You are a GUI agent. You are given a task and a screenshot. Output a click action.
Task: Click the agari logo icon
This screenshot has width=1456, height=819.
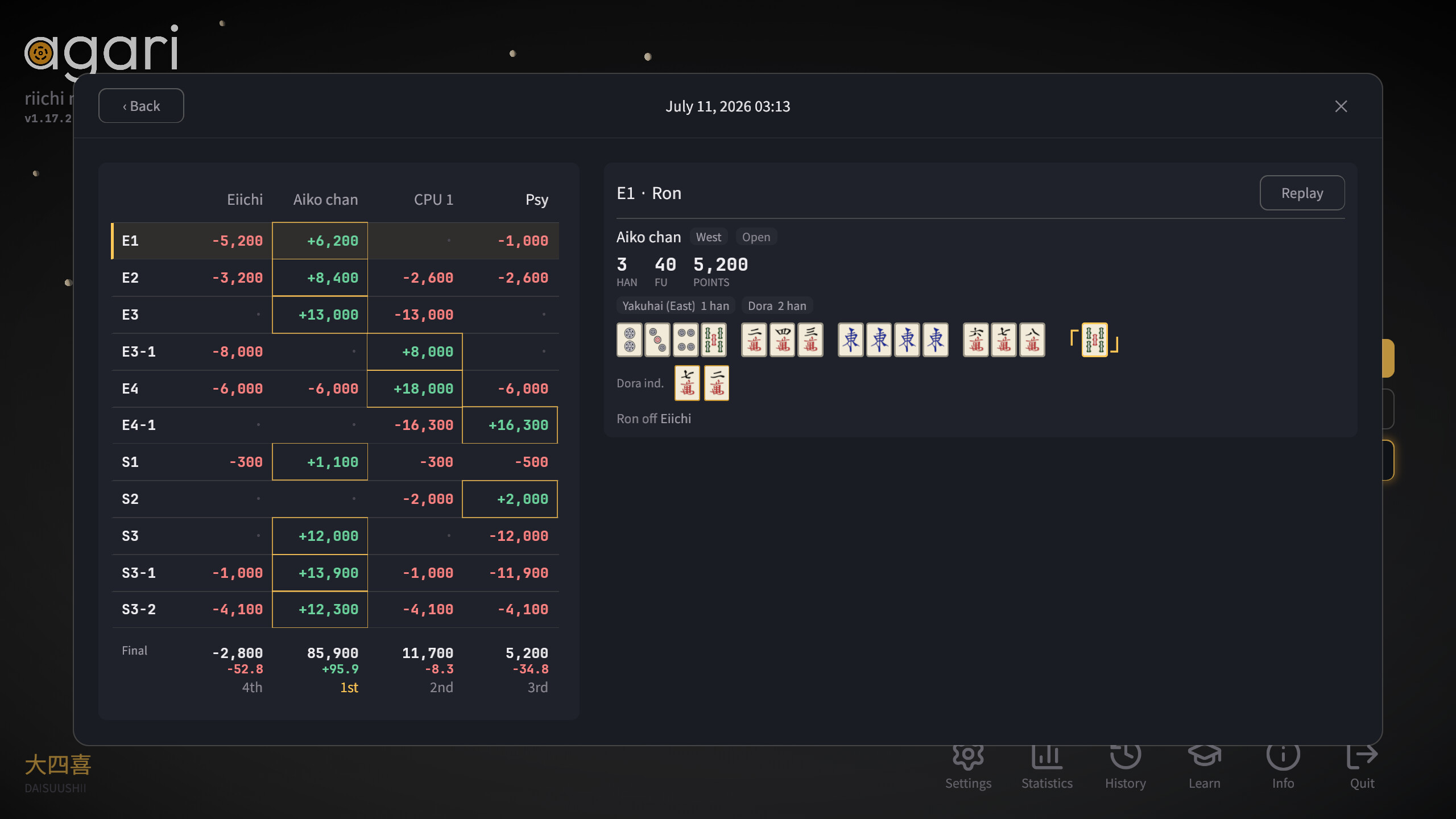(40, 54)
